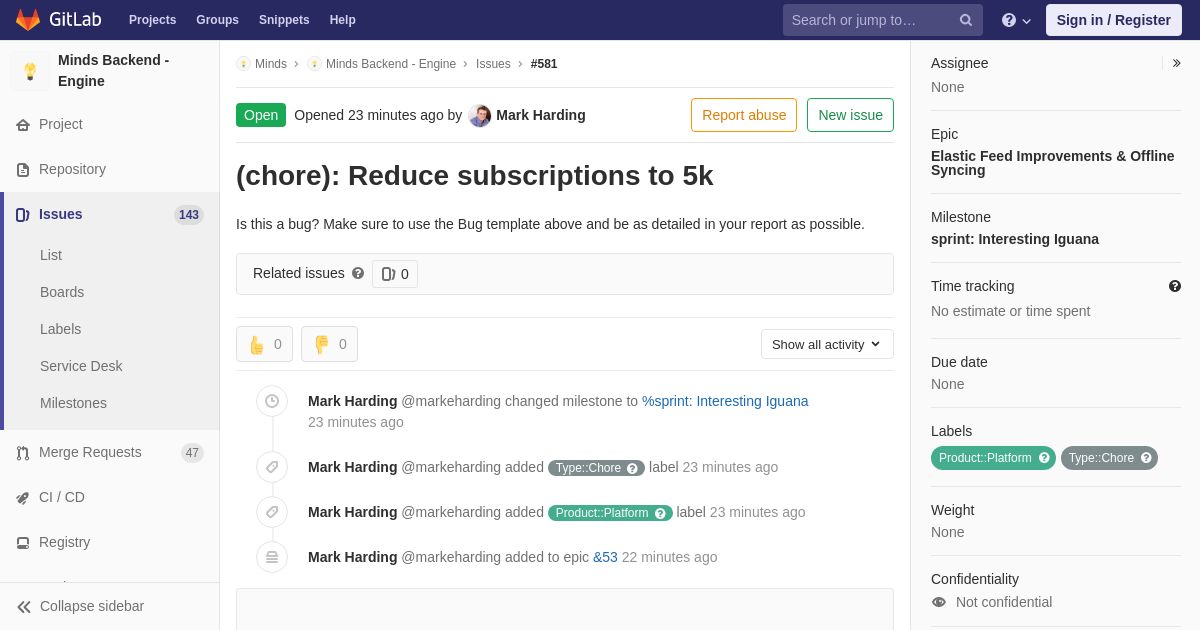The height and width of the screenshot is (630, 1200).
Task: Collapse the right sidebar with the double chevron
Action: [1176, 63]
